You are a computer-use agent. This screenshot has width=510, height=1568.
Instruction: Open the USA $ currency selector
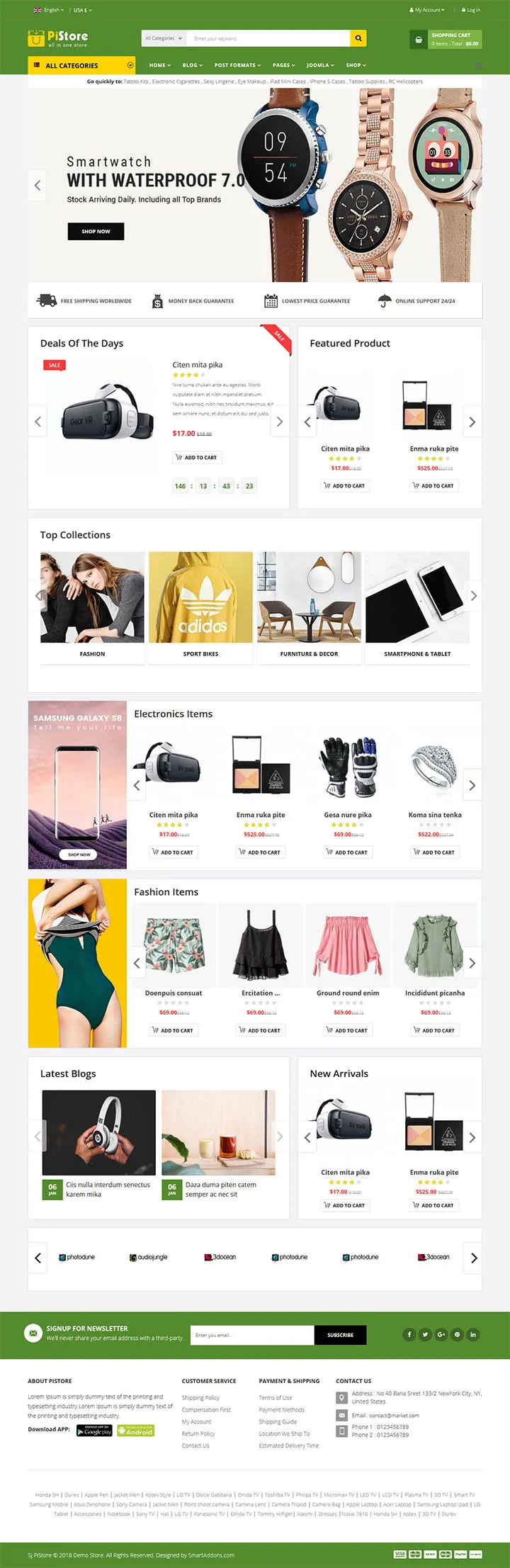(x=83, y=10)
